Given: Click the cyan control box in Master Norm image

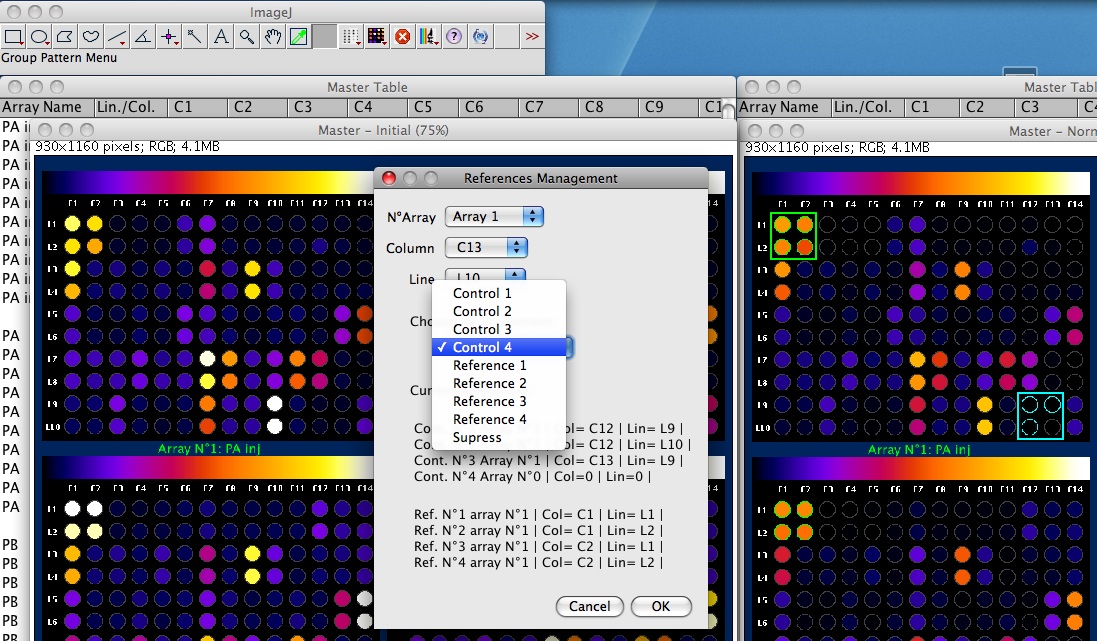Looking at the screenshot, I should click(1040, 416).
